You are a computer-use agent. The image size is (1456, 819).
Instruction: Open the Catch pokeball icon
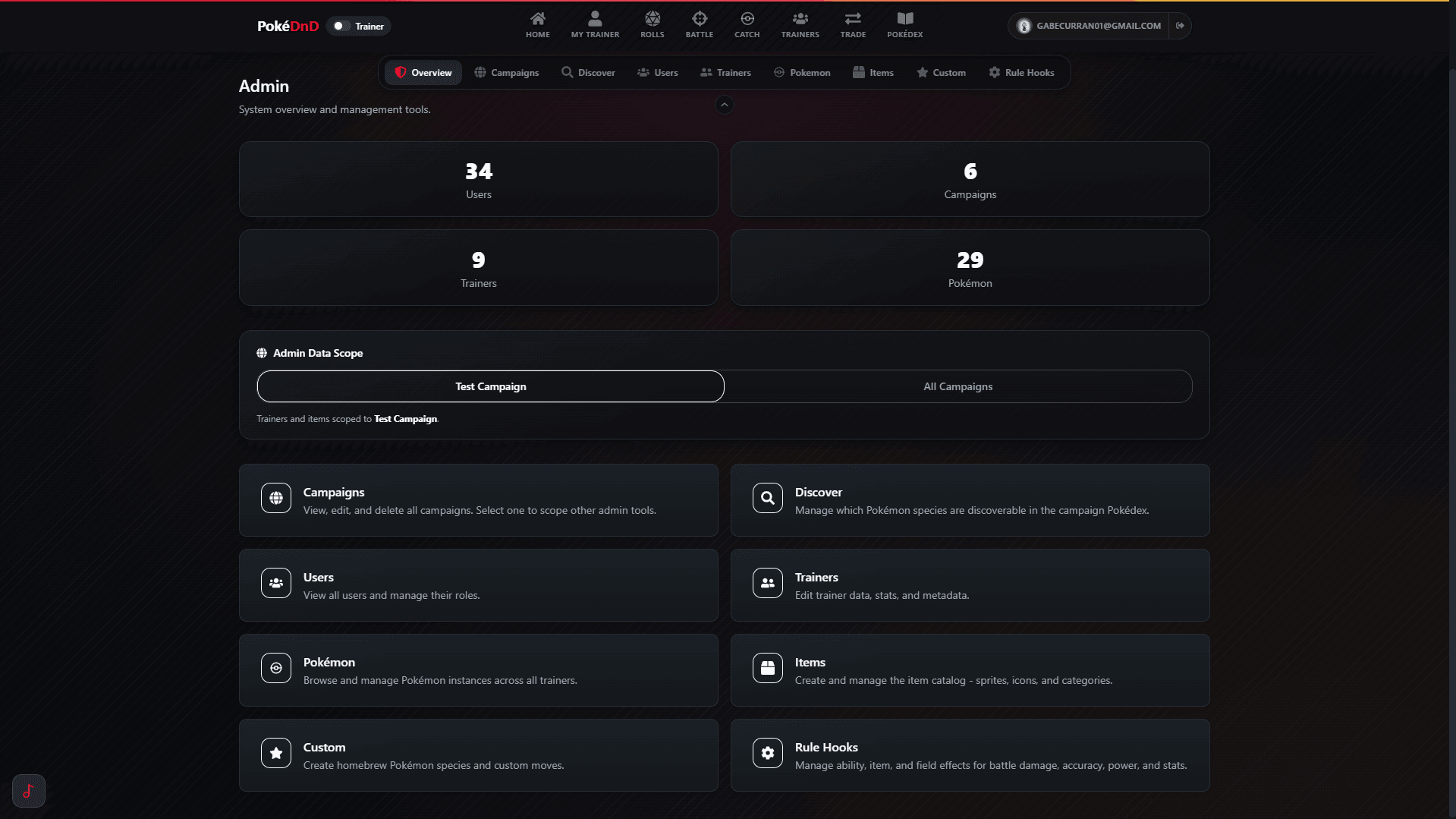(747, 19)
